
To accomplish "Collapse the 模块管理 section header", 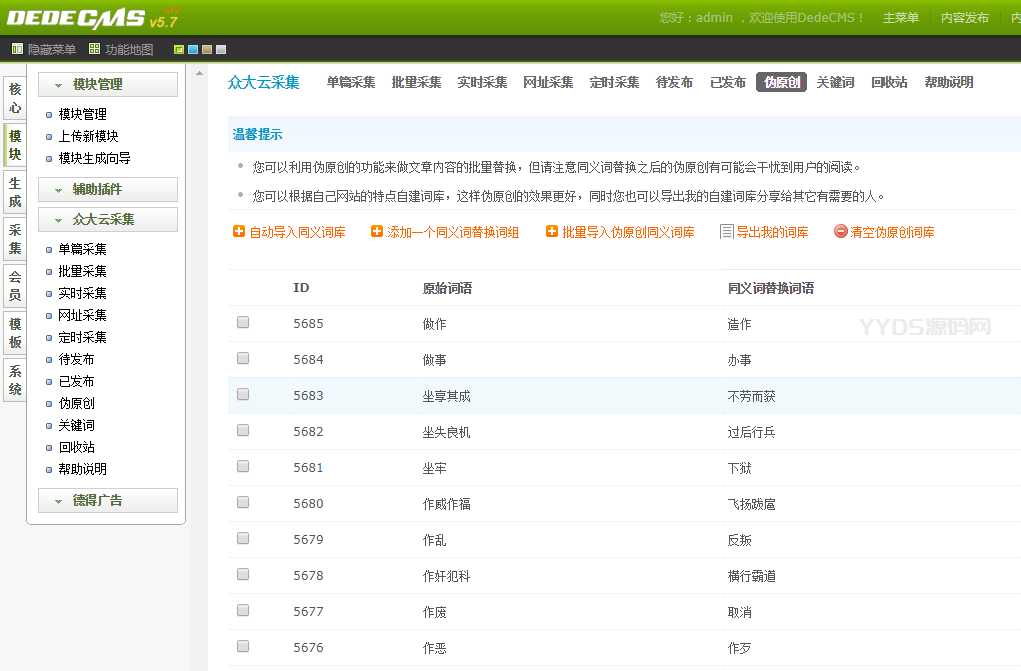I will coord(107,85).
